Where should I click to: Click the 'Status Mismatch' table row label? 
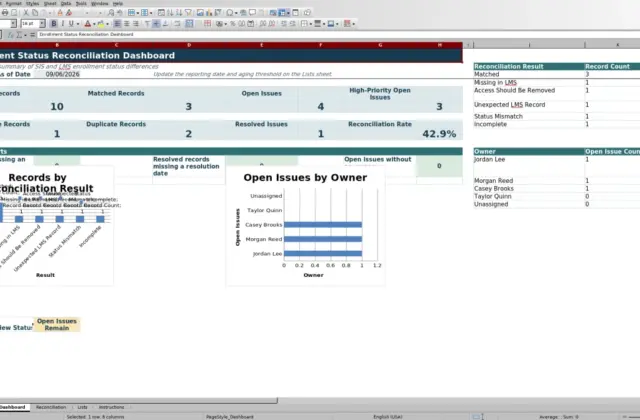[x=498, y=116]
